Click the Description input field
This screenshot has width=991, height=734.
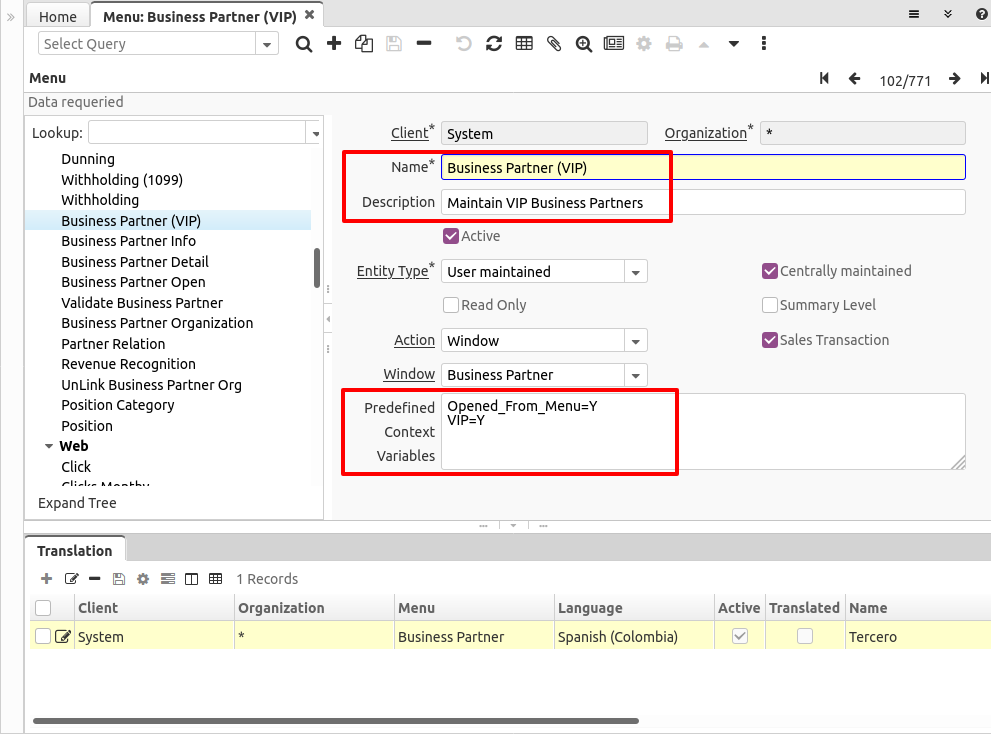[x=702, y=203]
